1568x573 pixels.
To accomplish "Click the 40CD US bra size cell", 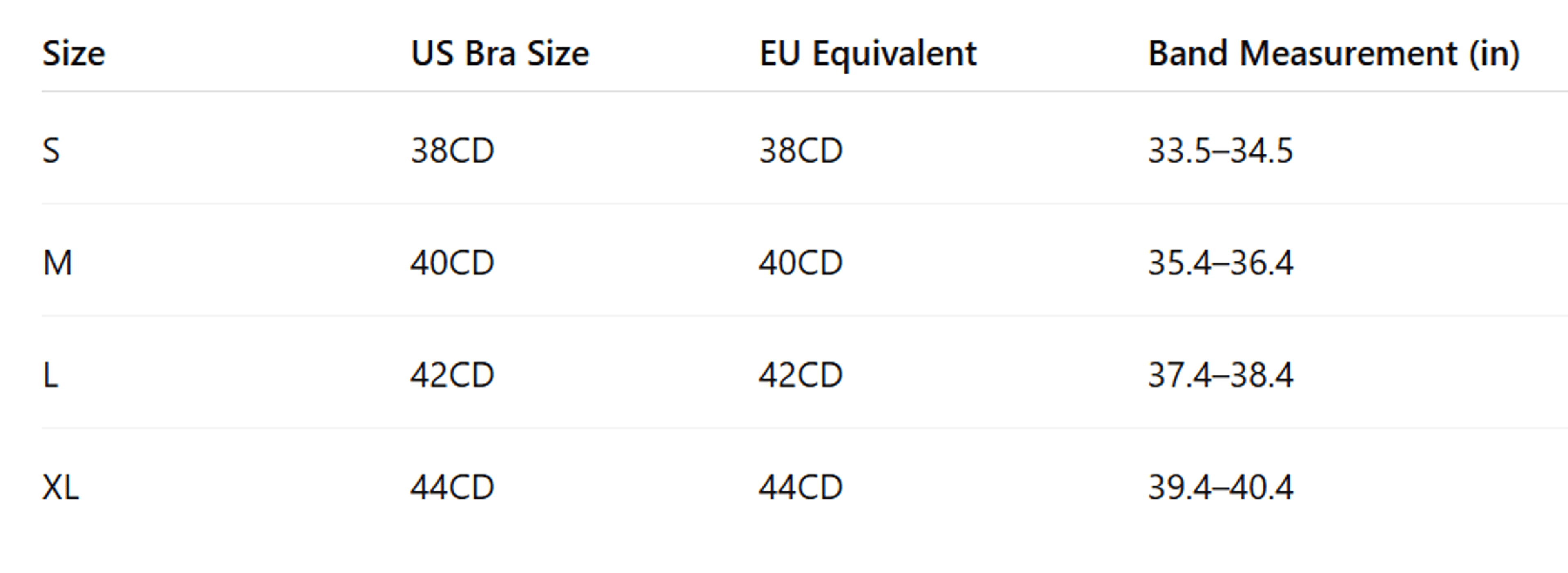I will tap(452, 263).
